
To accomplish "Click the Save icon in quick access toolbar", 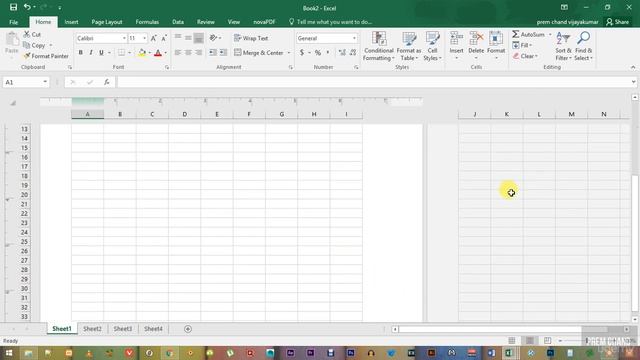I will coord(13,7).
